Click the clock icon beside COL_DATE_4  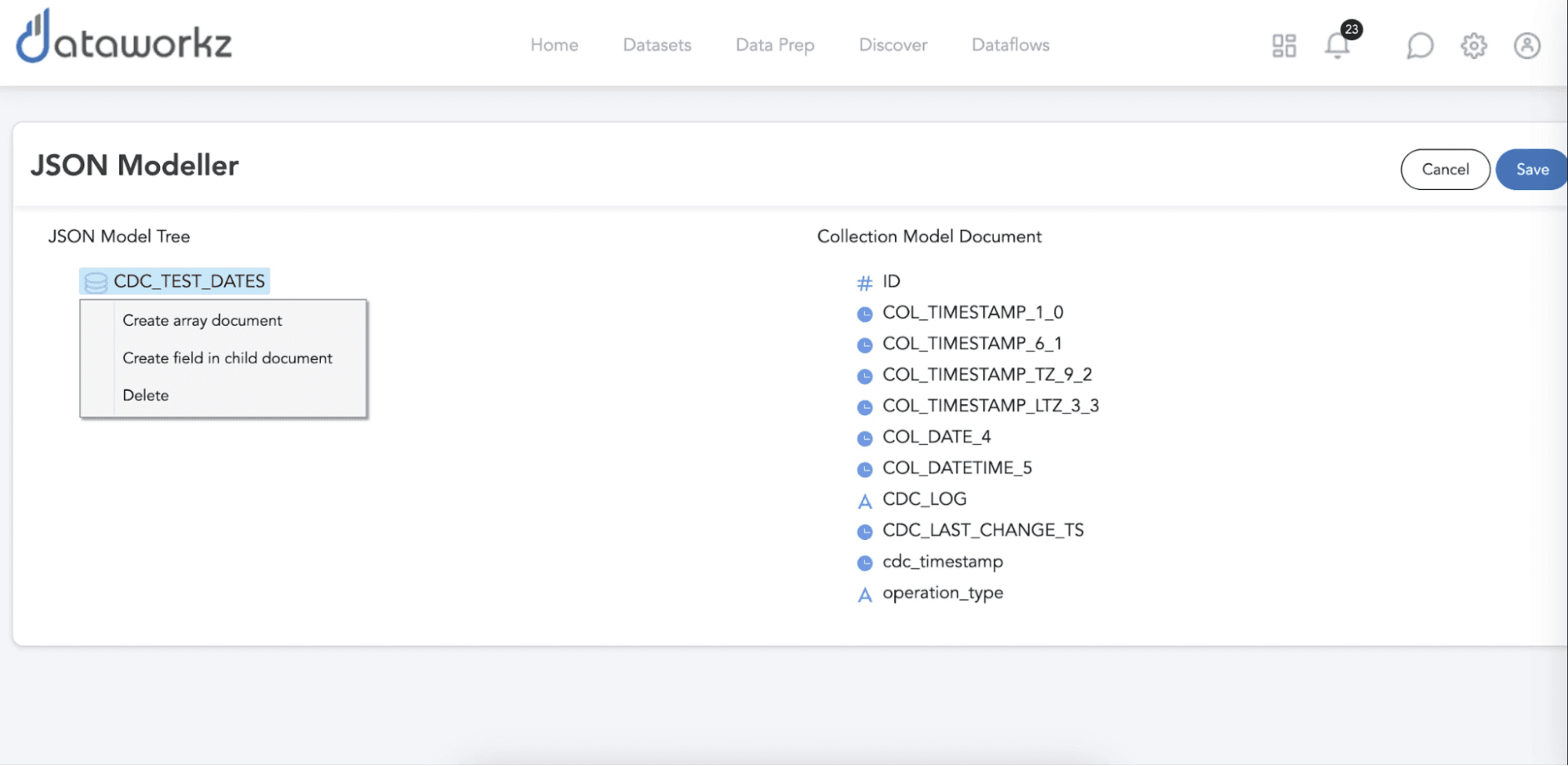[x=864, y=438]
